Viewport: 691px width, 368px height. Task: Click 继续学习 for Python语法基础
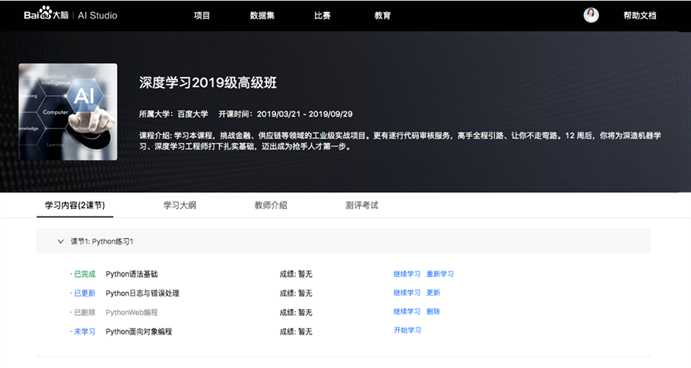point(407,274)
